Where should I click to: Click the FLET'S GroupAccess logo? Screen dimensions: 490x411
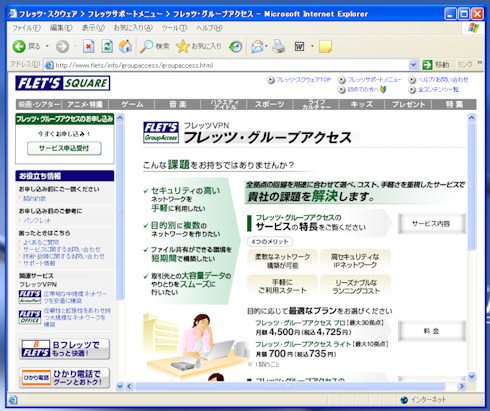coord(161,132)
